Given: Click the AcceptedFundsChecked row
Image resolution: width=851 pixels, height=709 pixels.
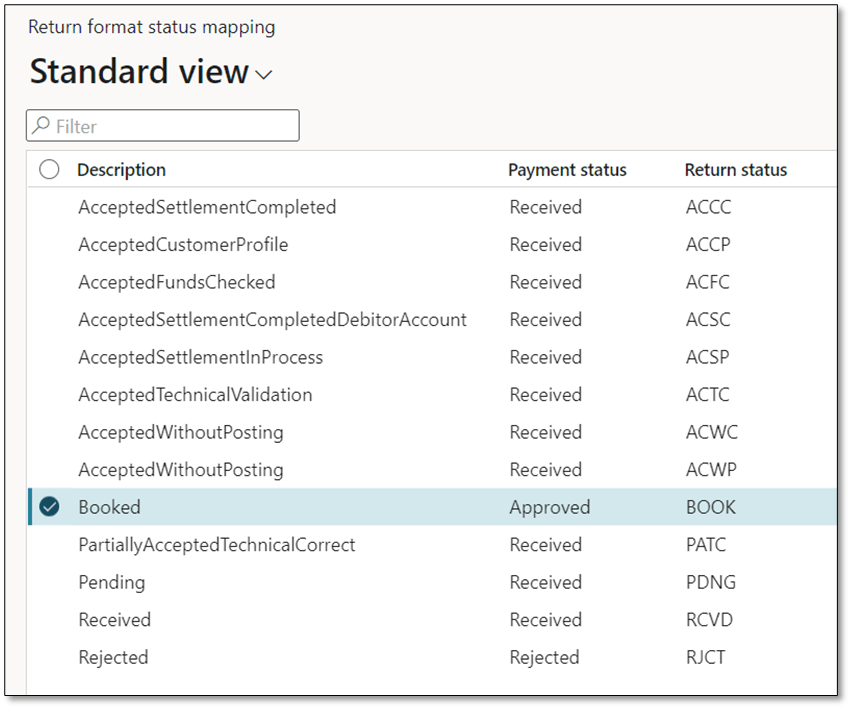Looking at the screenshot, I should [x=176, y=283].
